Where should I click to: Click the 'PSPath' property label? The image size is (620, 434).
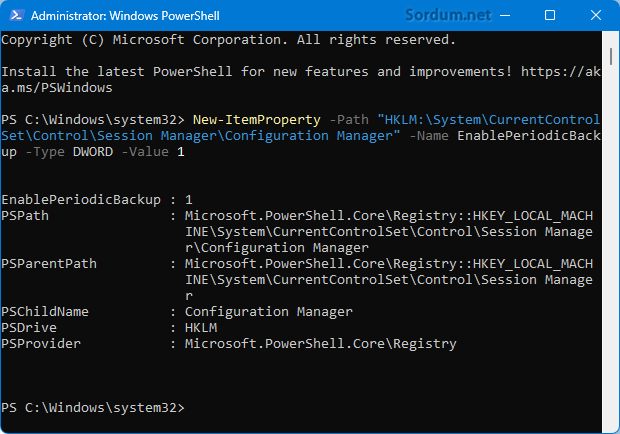point(25,216)
